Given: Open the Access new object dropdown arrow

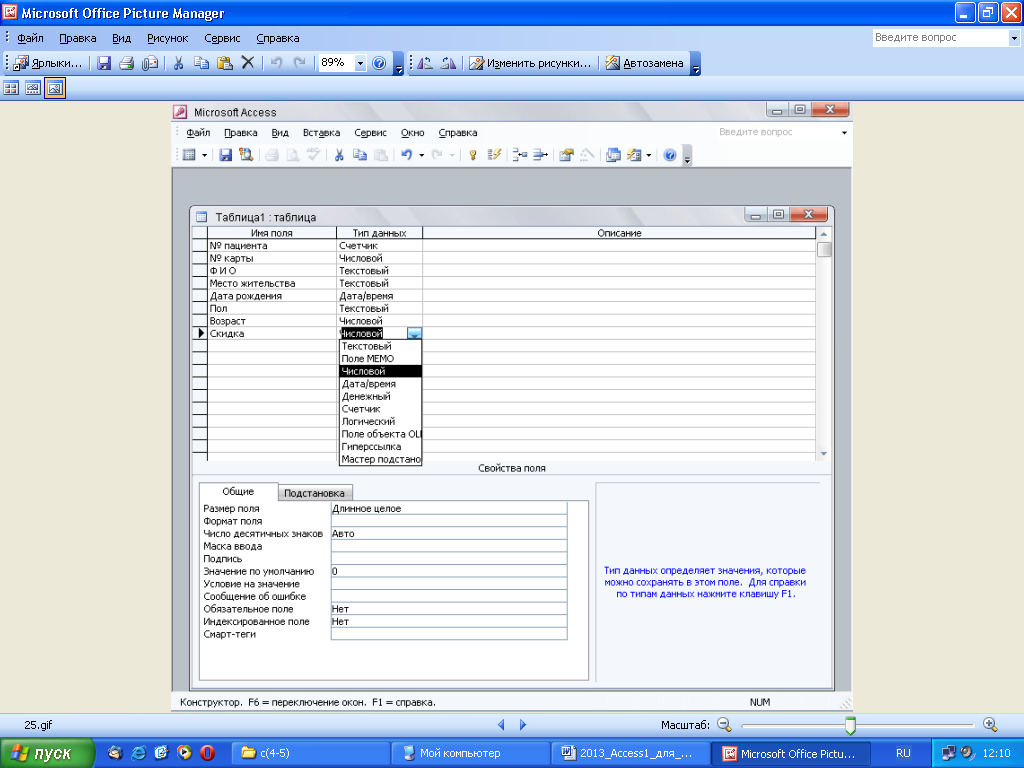Looking at the screenshot, I should (x=648, y=155).
